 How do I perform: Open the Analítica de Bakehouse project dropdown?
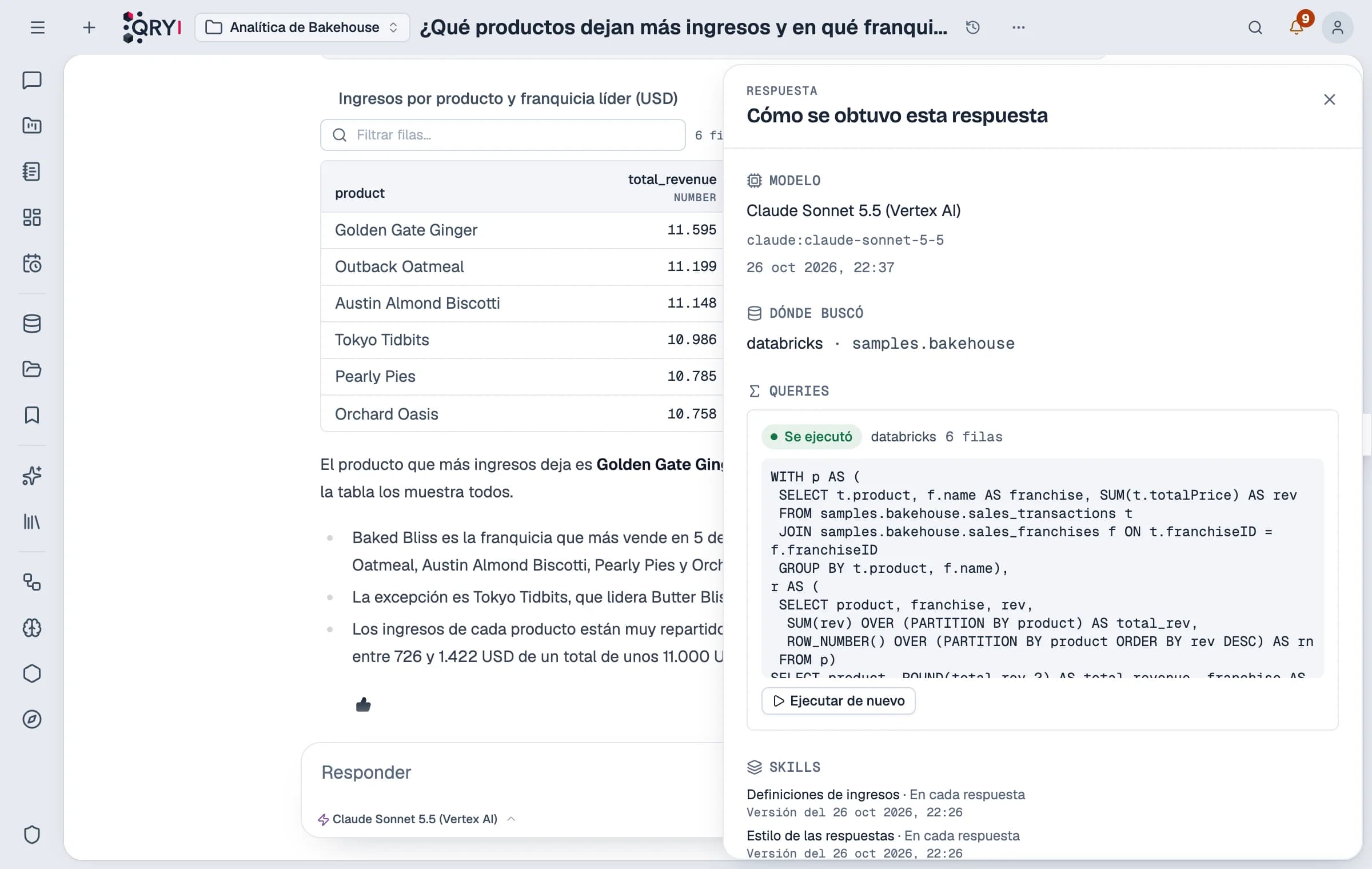click(x=302, y=27)
